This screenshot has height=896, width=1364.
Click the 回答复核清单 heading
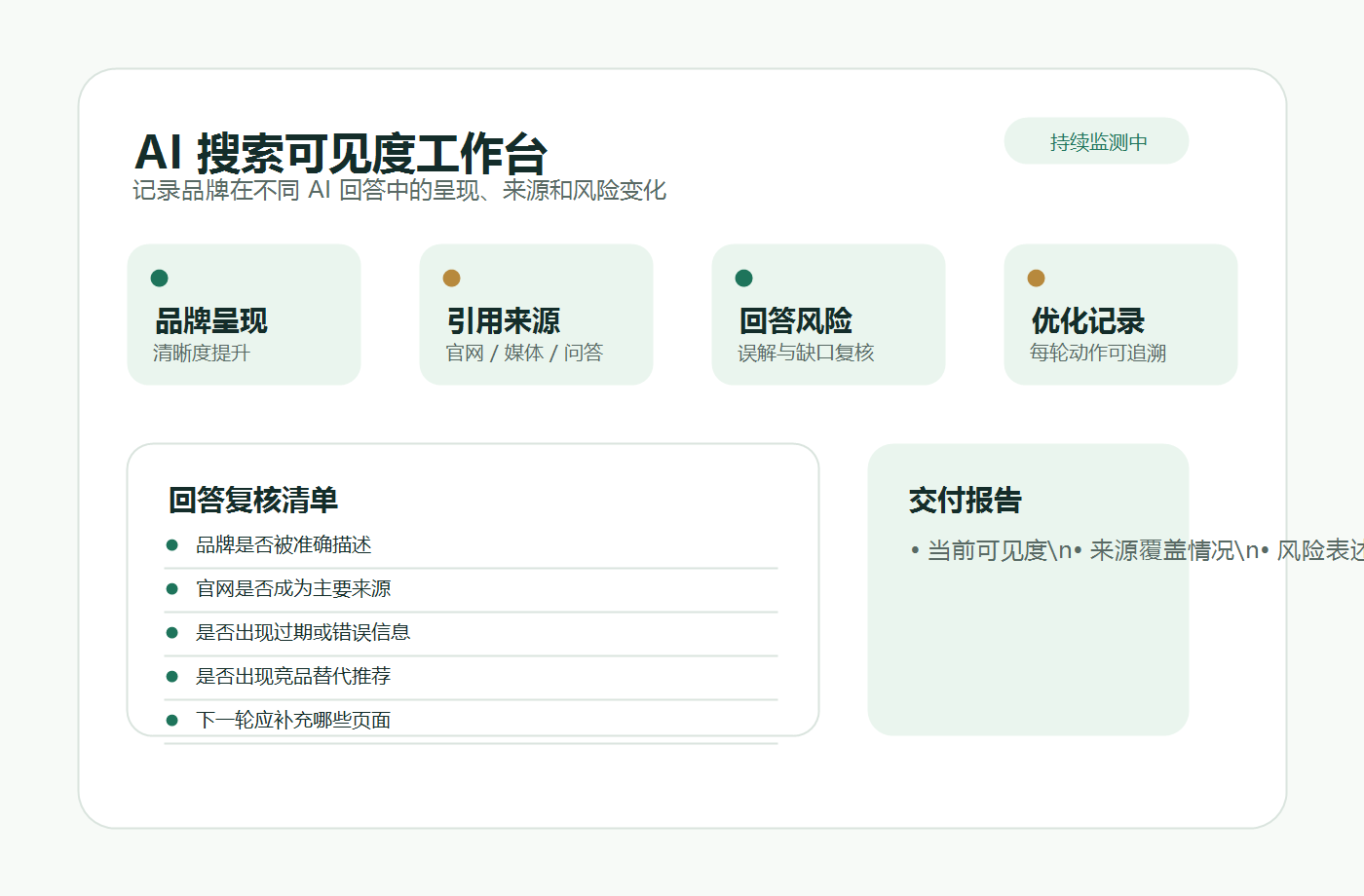pos(253,501)
